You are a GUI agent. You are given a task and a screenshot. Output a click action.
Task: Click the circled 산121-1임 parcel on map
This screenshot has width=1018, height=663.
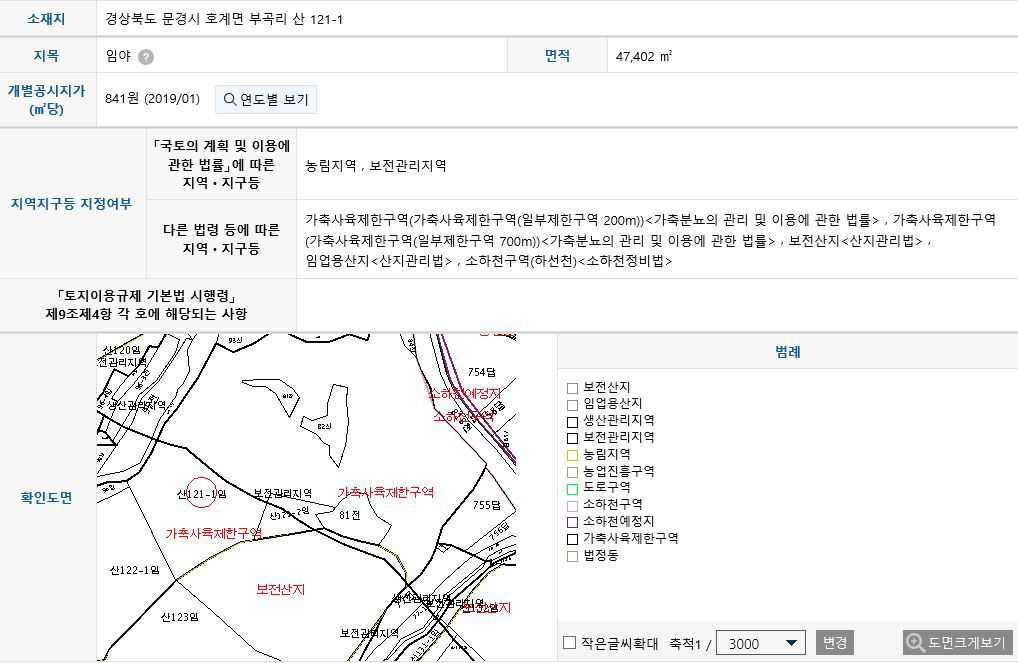tap(201, 494)
